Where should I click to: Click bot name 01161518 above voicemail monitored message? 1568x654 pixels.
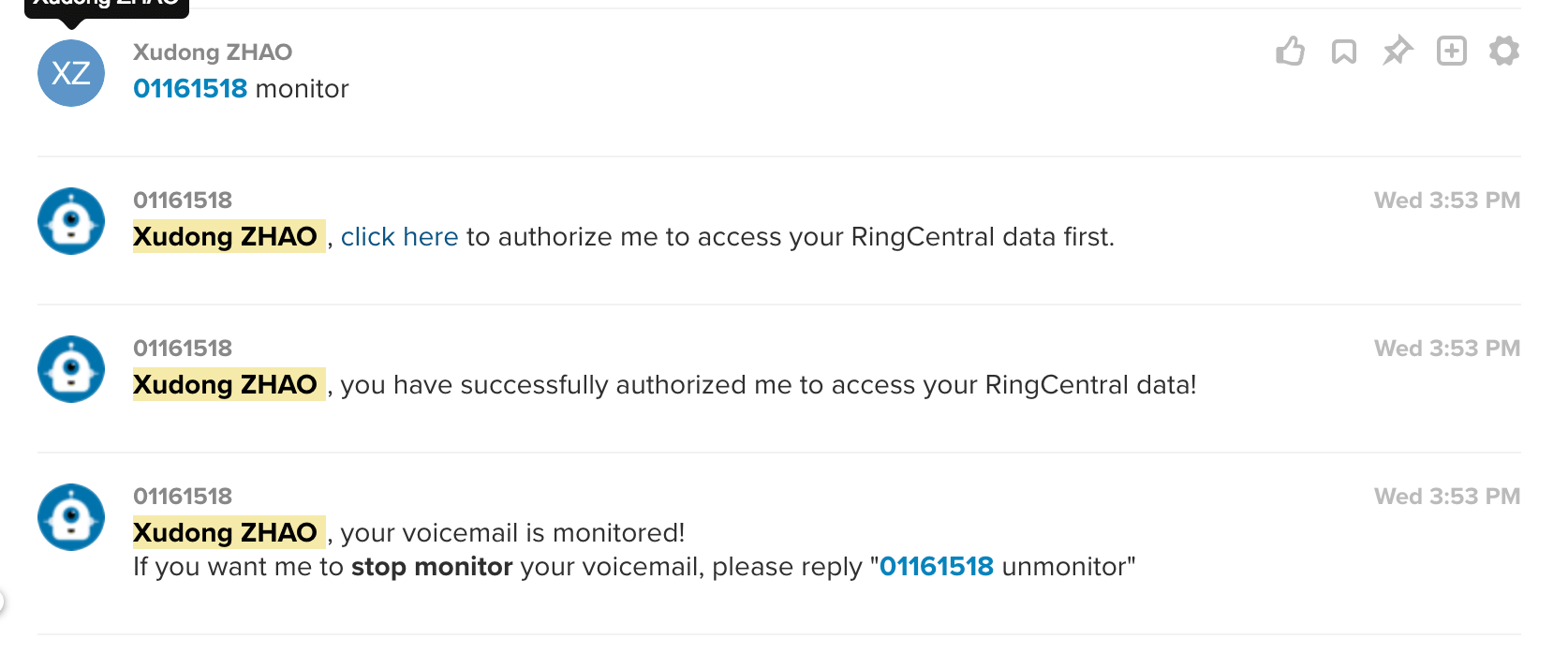(x=183, y=497)
